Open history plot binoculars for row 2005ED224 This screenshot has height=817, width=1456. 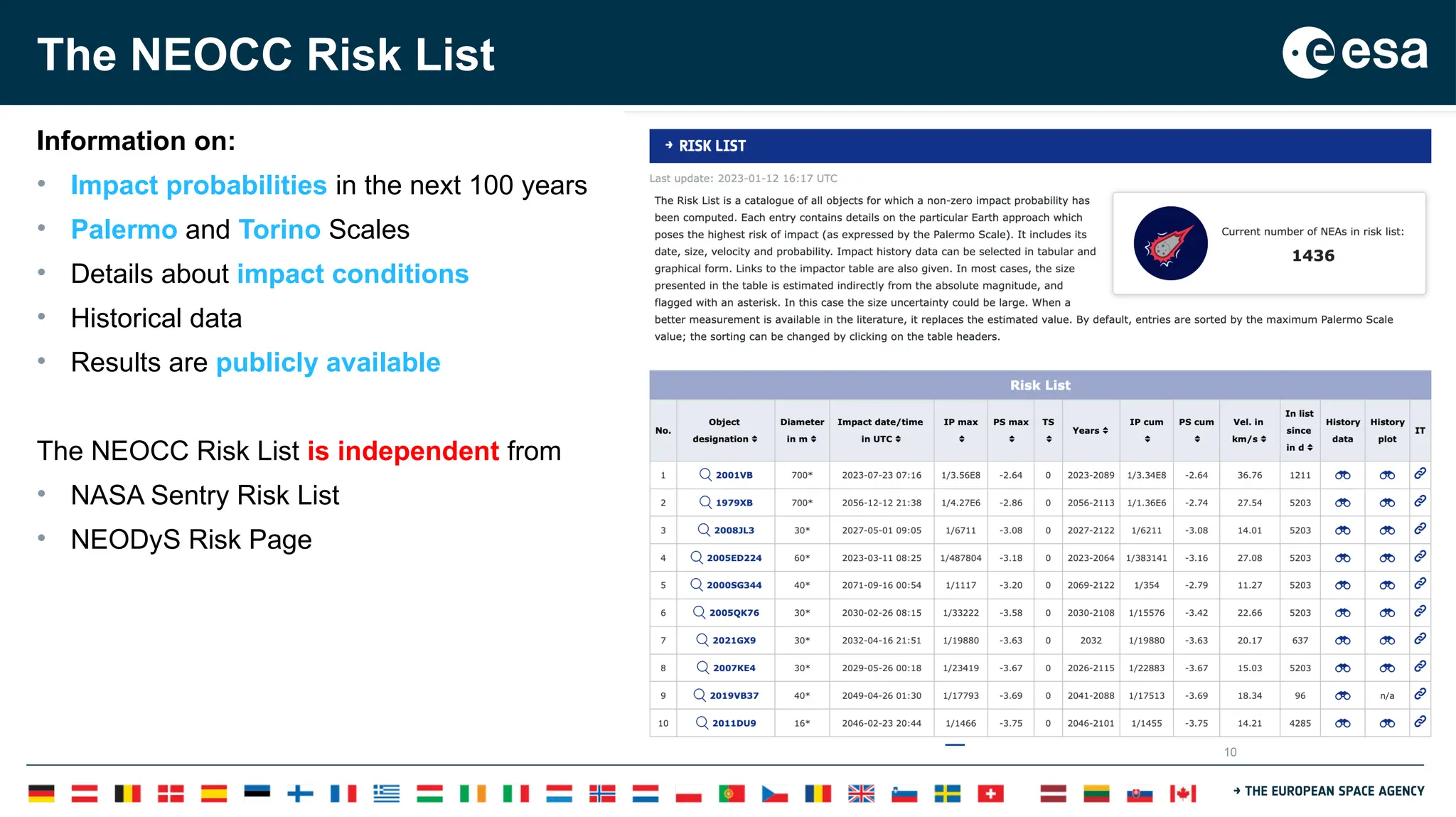coord(1387,558)
